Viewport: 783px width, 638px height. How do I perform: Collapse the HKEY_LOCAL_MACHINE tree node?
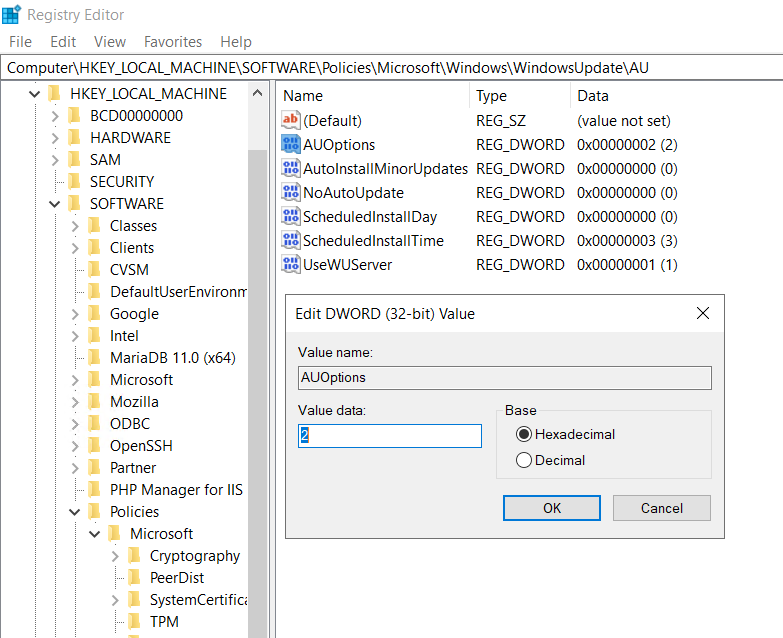coord(34,94)
